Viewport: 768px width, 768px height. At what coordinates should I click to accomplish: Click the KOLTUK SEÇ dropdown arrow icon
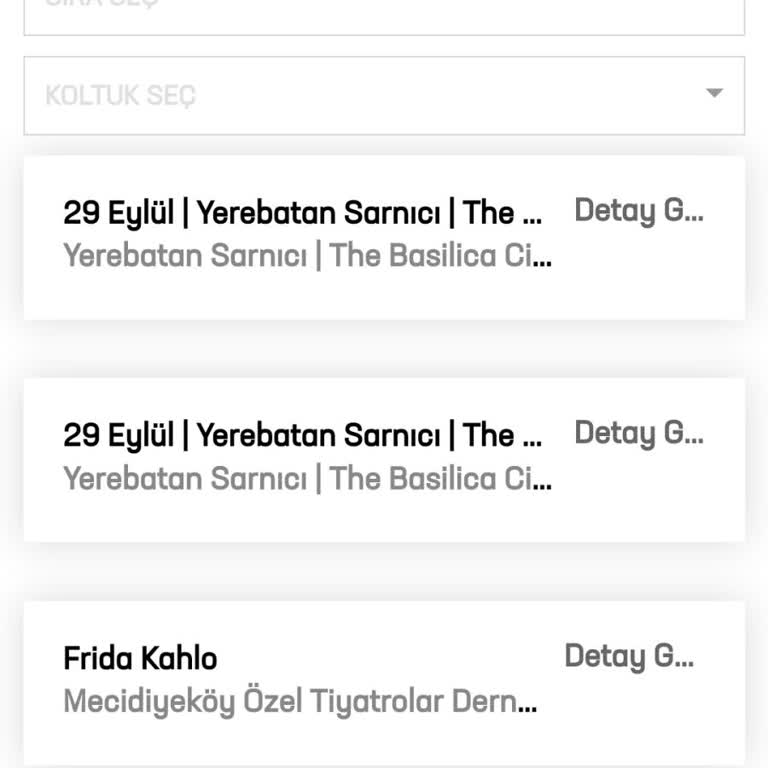coord(714,93)
